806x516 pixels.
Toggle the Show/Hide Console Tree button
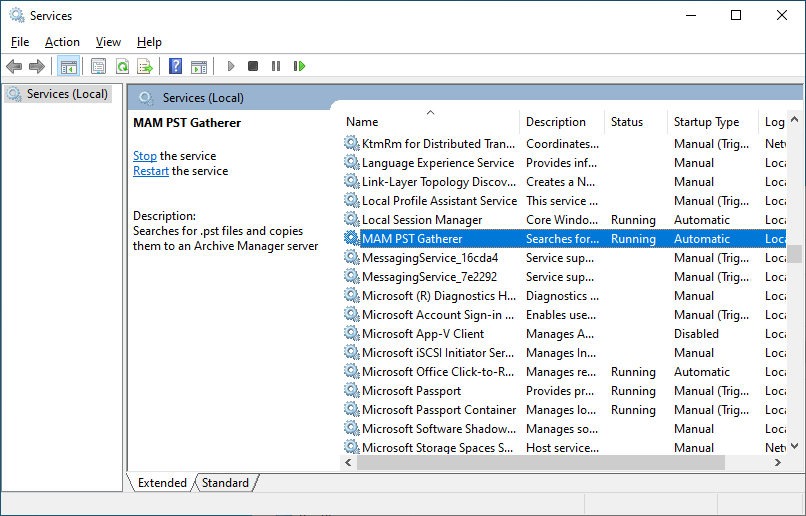click(x=69, y=67)
